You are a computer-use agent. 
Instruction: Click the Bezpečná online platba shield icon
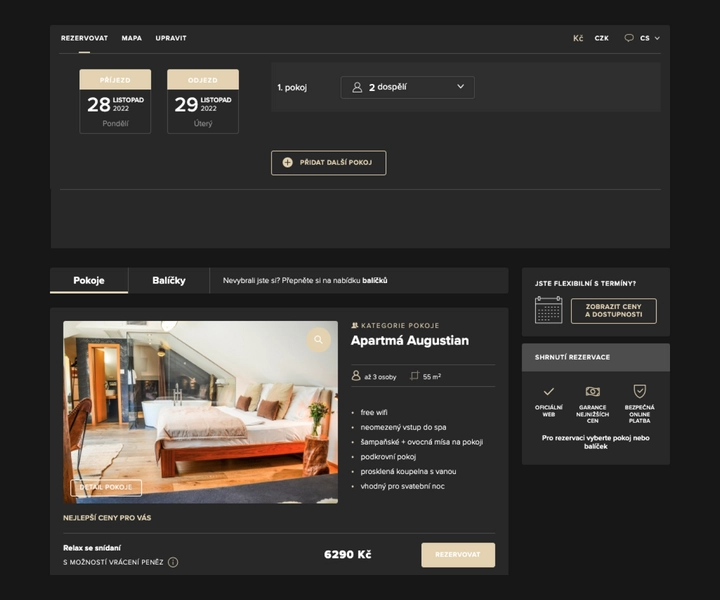tap(639, 391)
